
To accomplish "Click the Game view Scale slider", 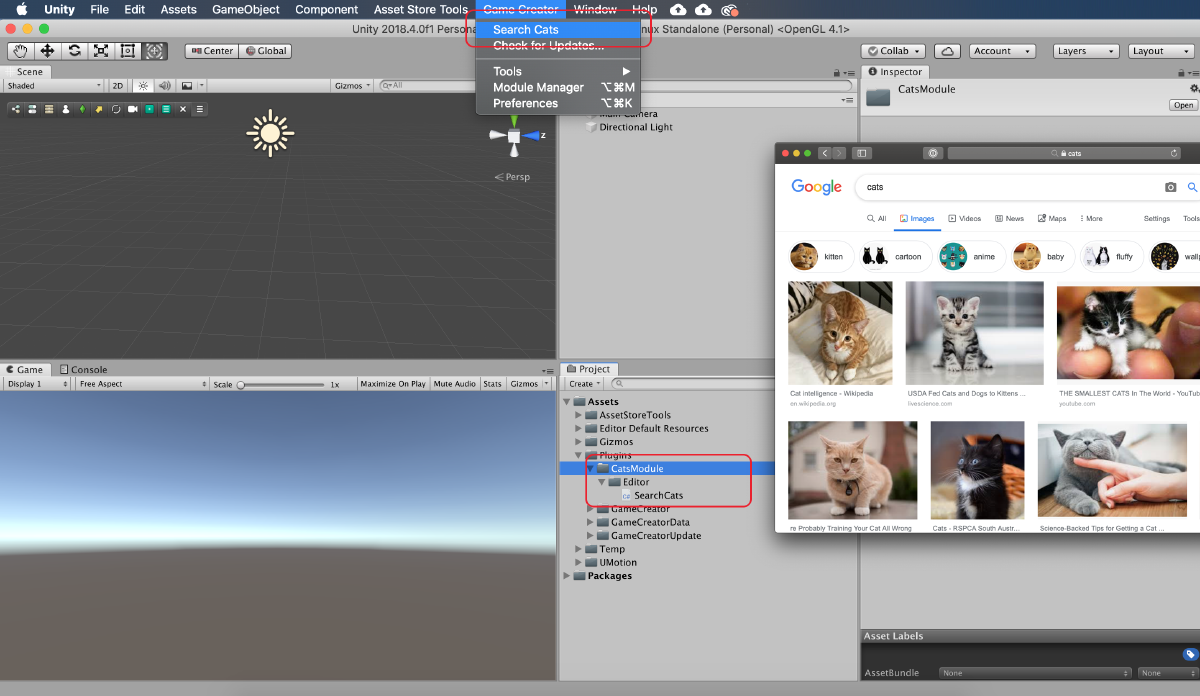I will coord(282,384).
